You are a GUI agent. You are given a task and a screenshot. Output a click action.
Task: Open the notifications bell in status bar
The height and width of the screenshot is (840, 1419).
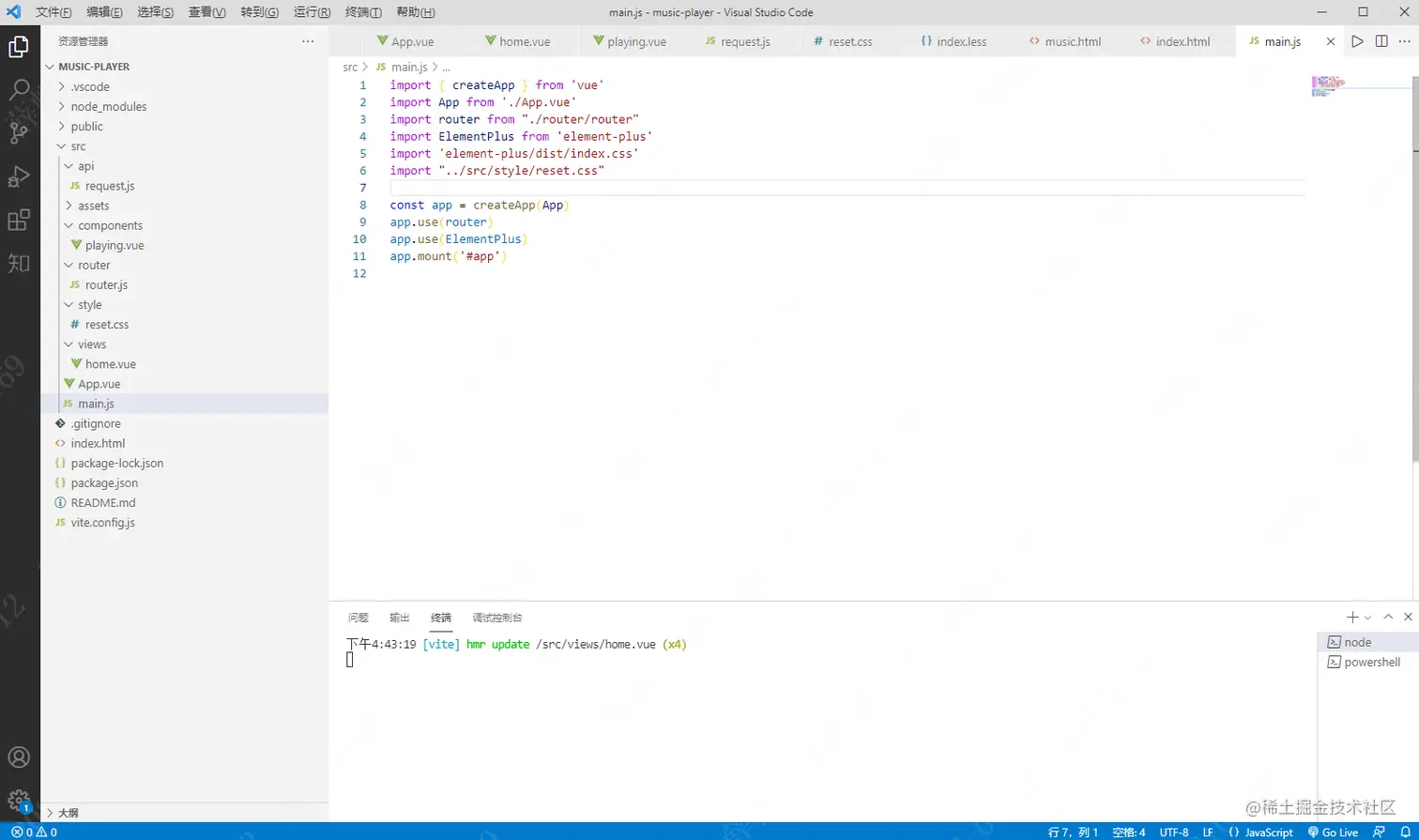(1405, 832)
